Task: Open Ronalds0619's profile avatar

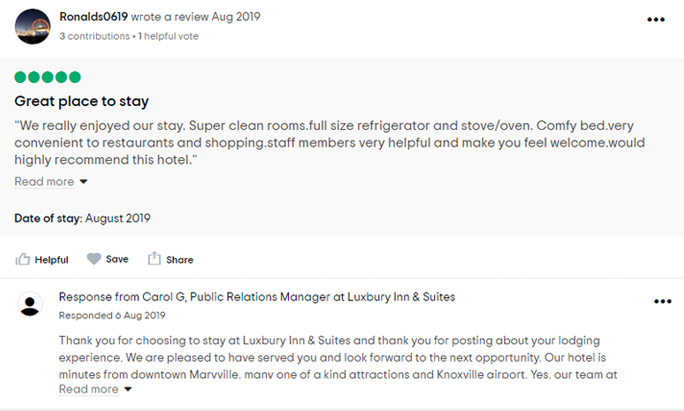Action: pyautogui.click(x=32, y=26)
